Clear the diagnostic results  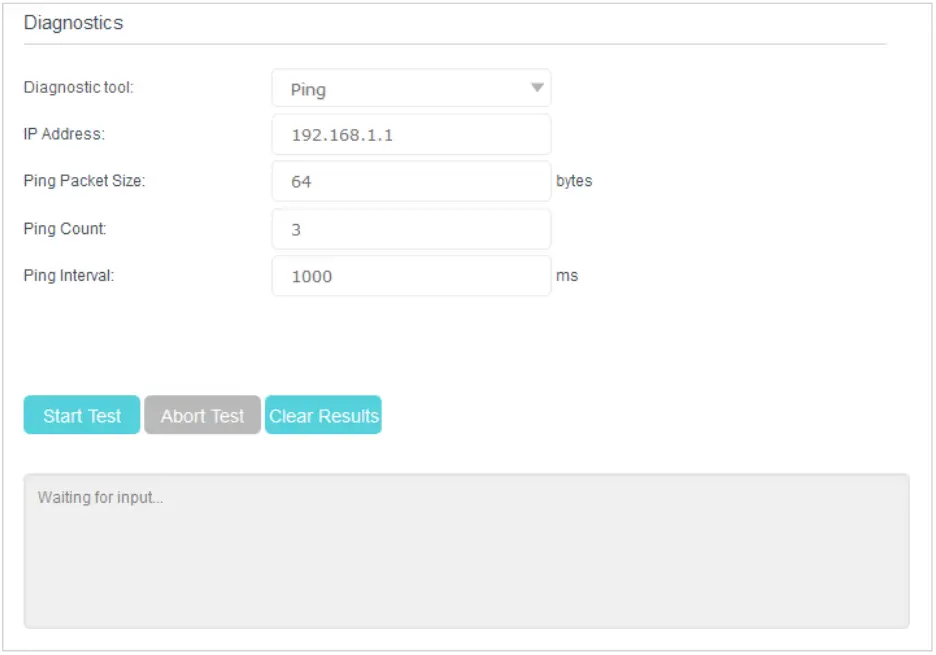[x=324, y=415]
